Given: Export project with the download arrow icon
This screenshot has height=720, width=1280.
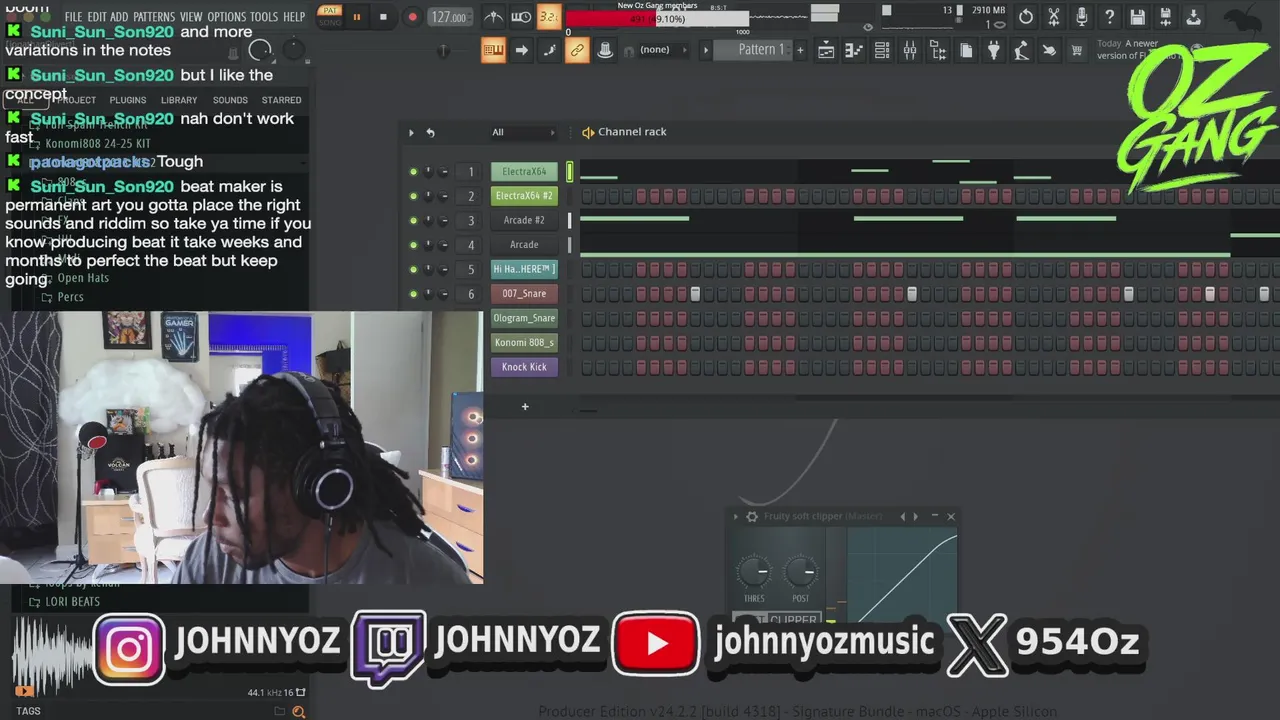Looking at the screenshot, I should point(1194,17).
